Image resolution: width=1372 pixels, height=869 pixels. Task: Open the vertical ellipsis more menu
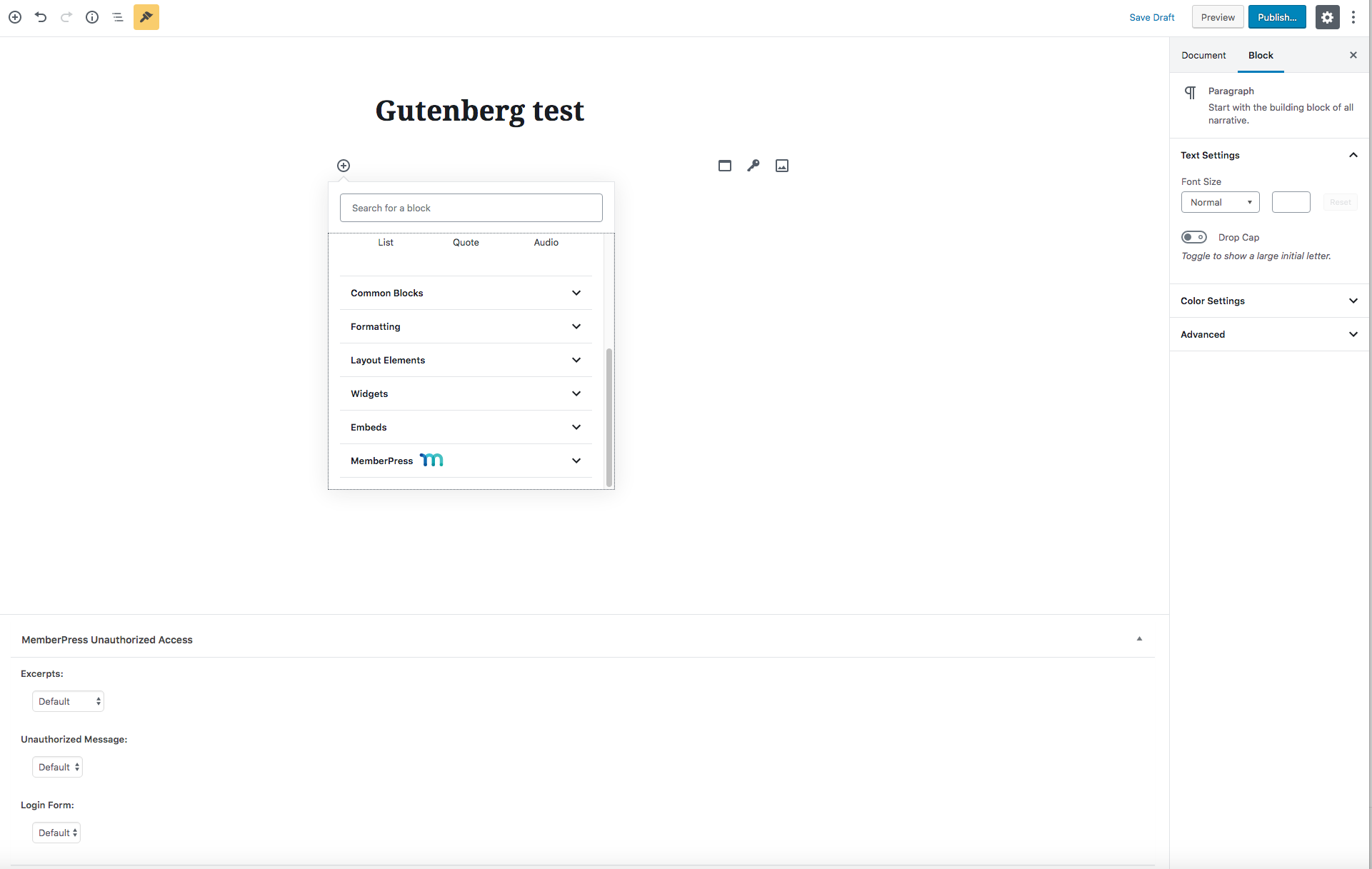(1353, 17)
